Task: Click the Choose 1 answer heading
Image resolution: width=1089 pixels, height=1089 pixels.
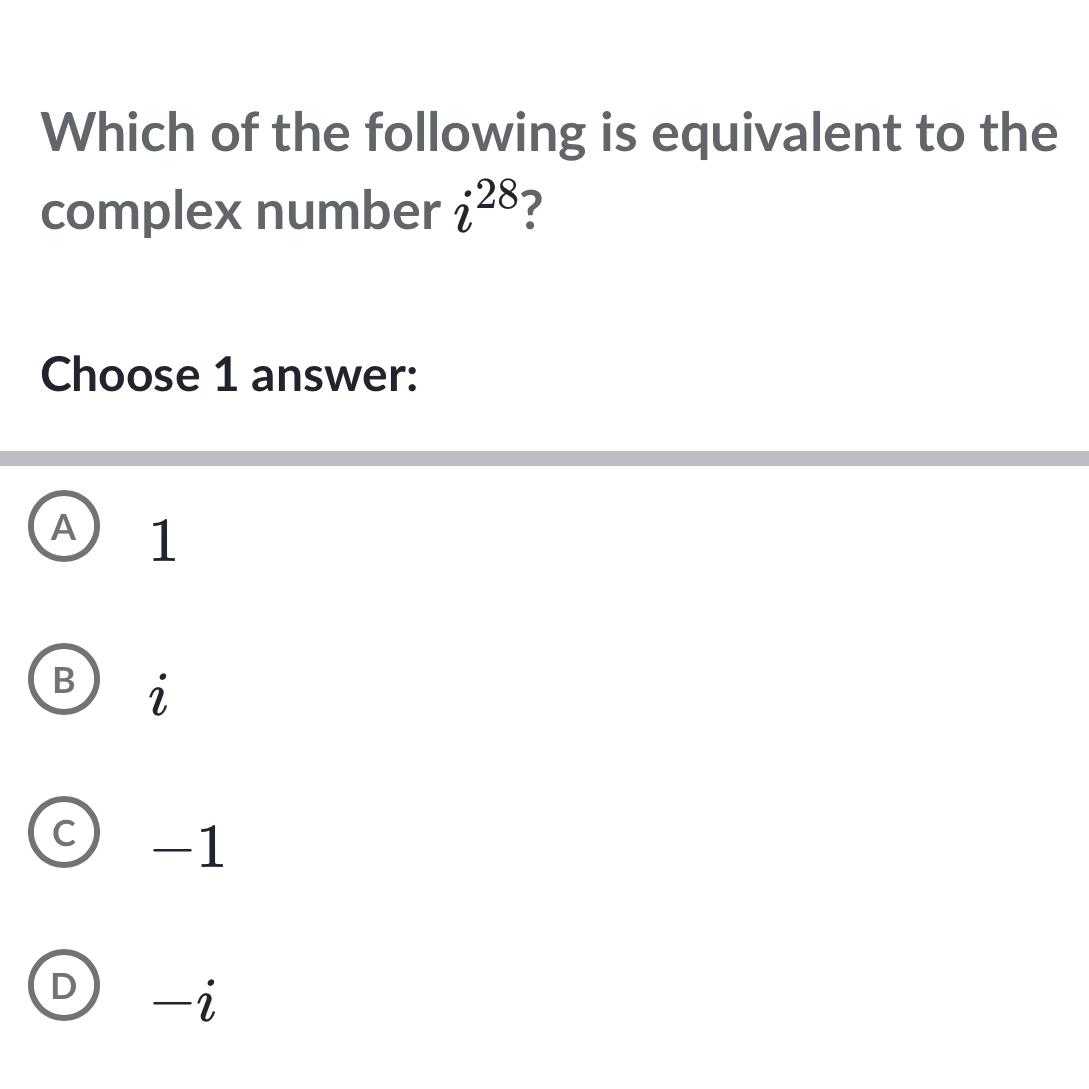Action: pyautogui.click(x=228, y=375)
